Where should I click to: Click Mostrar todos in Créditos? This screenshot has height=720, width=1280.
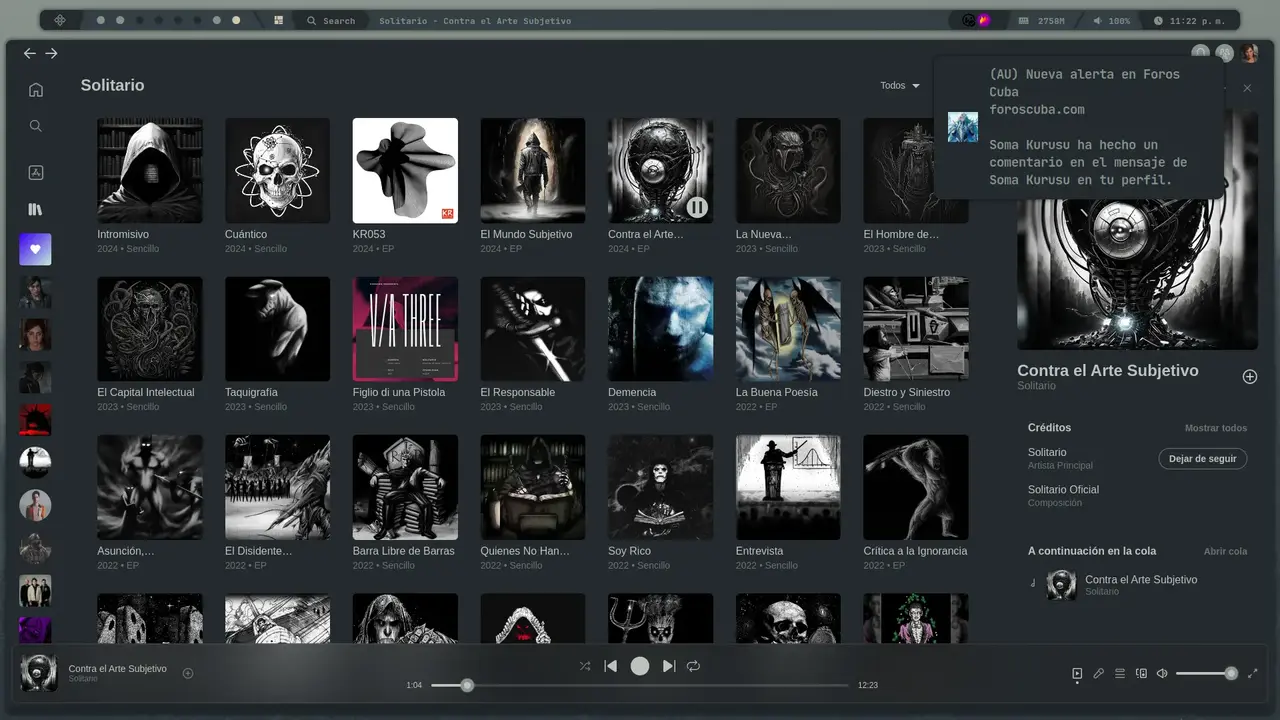(x=1216, y=428)
